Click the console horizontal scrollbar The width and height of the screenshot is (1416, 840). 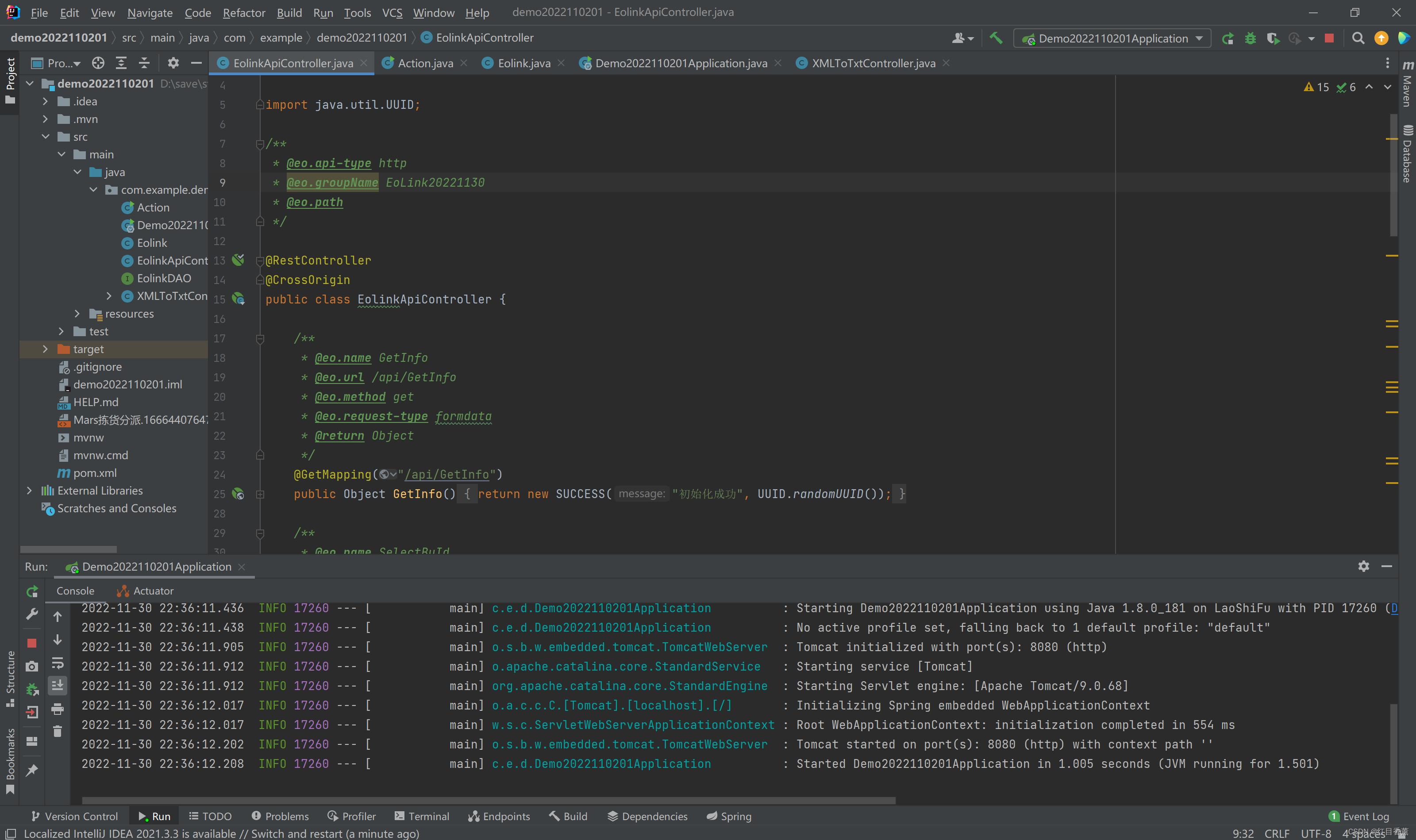(488, 800)
